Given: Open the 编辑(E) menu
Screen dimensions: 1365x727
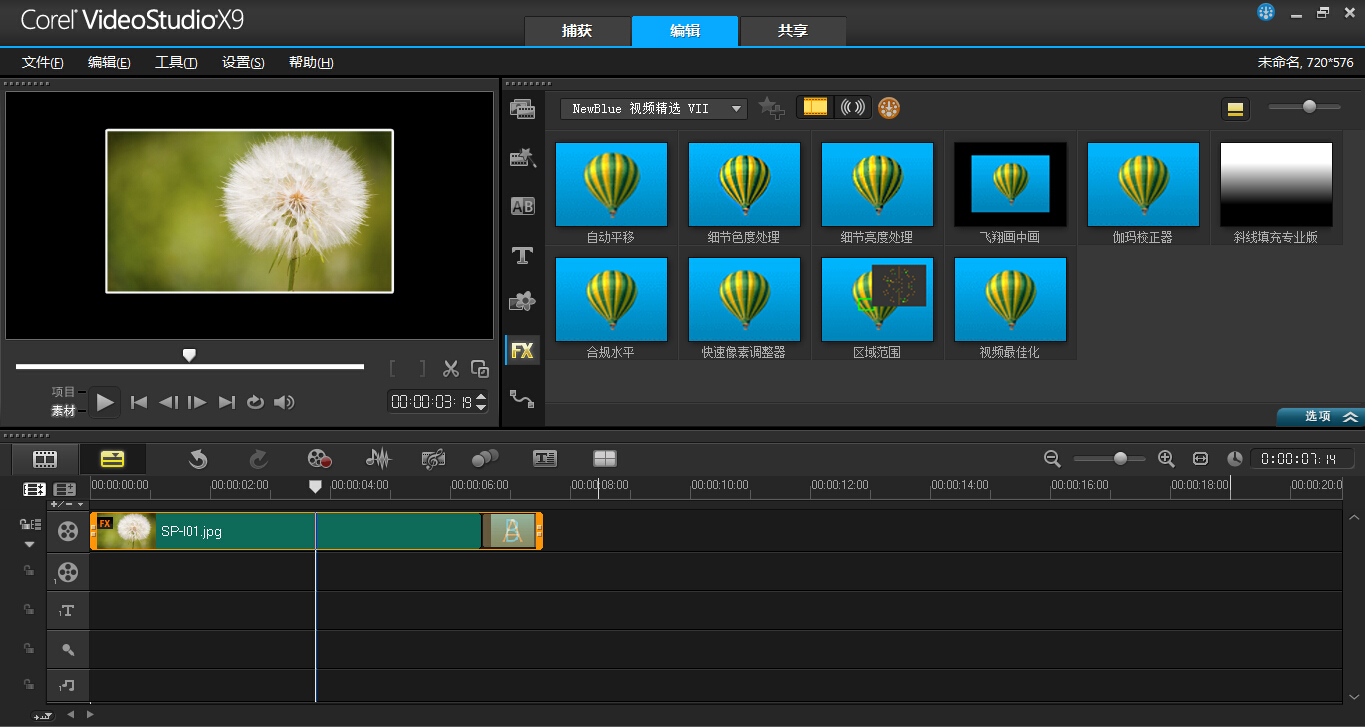Looking at the screenshot, I should [109, 62].
